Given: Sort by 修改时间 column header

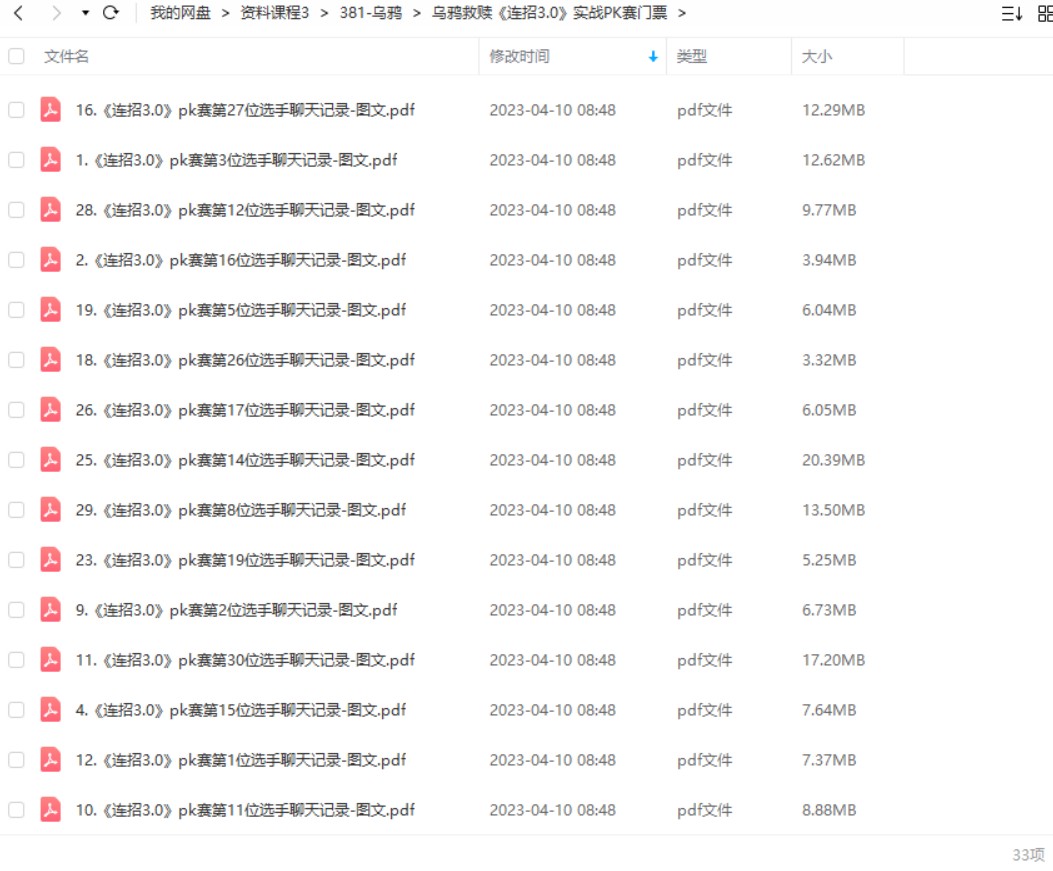Looking at the screenshot, I should 519,56.
